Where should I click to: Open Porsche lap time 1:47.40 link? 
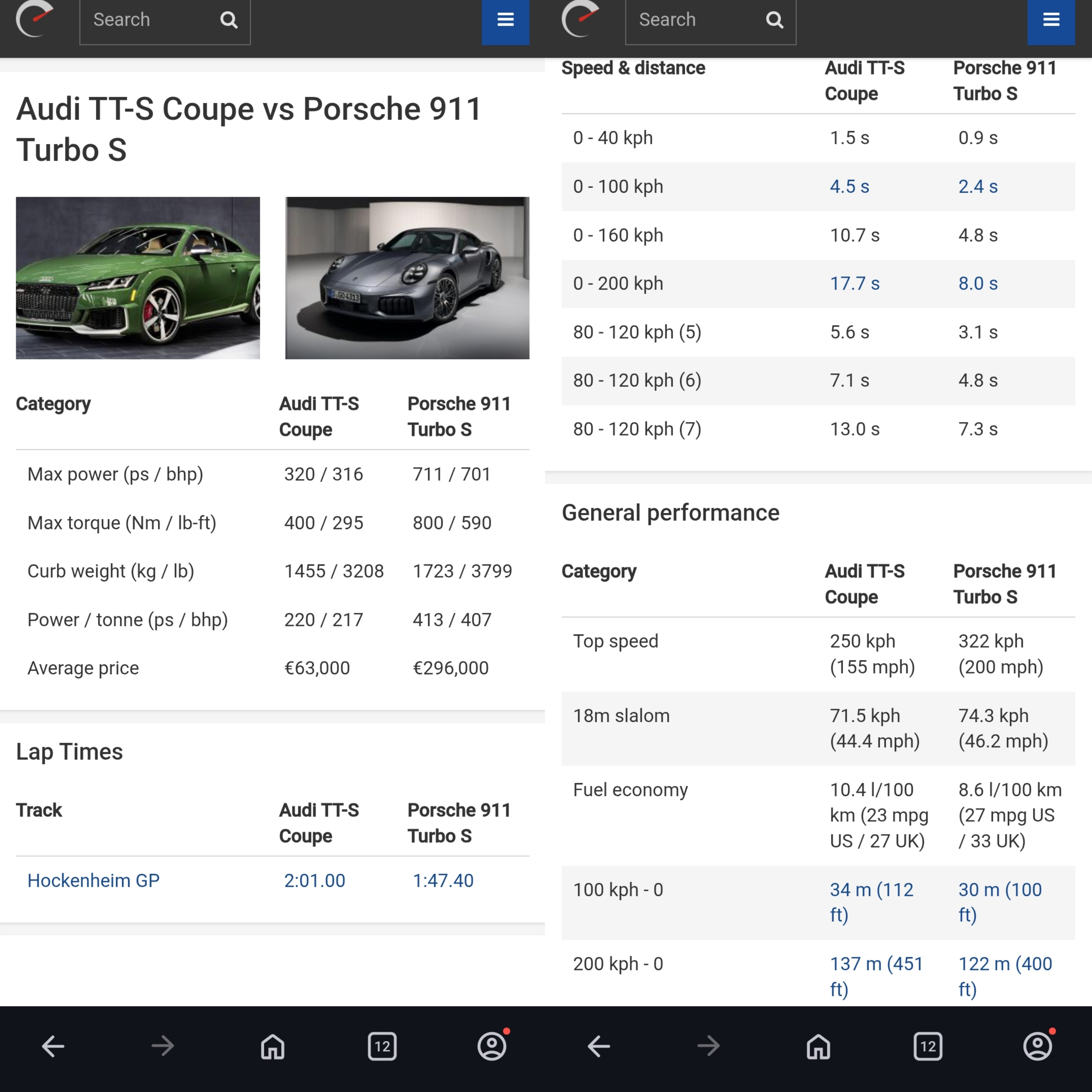[443, 881]
